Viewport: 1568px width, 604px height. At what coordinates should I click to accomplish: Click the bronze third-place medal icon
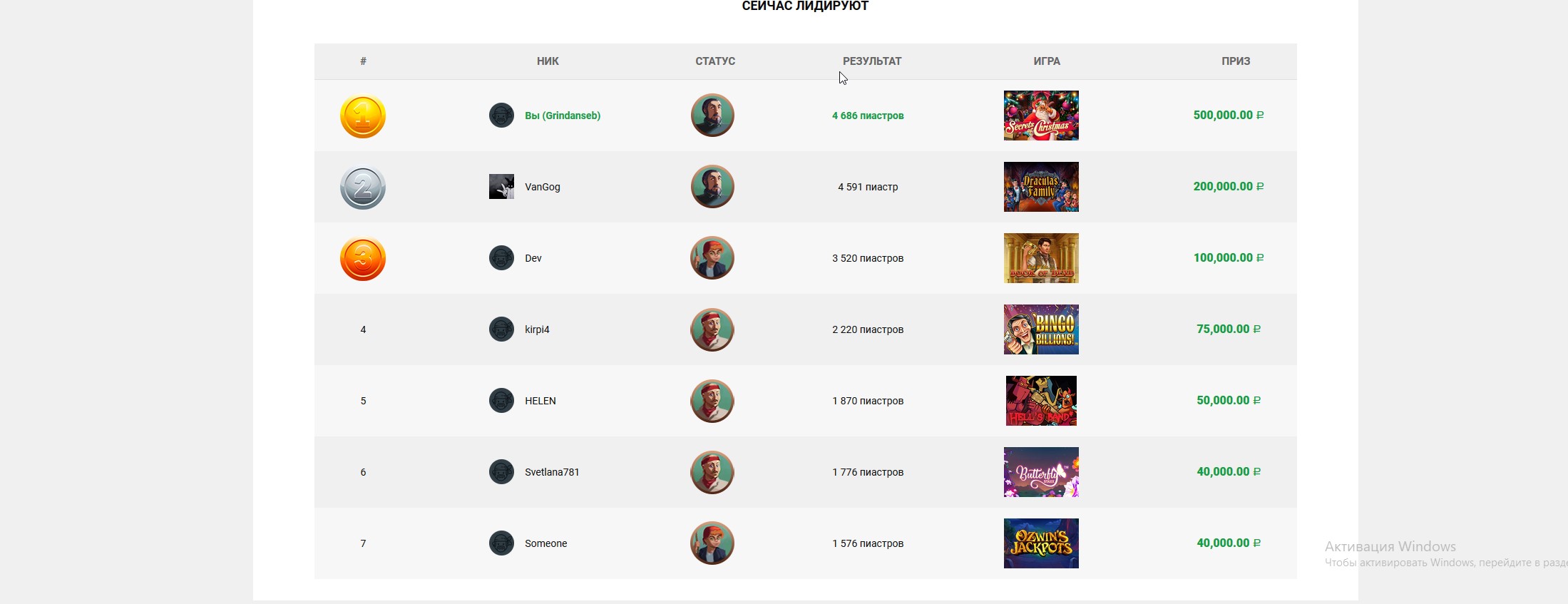(363, 258)
